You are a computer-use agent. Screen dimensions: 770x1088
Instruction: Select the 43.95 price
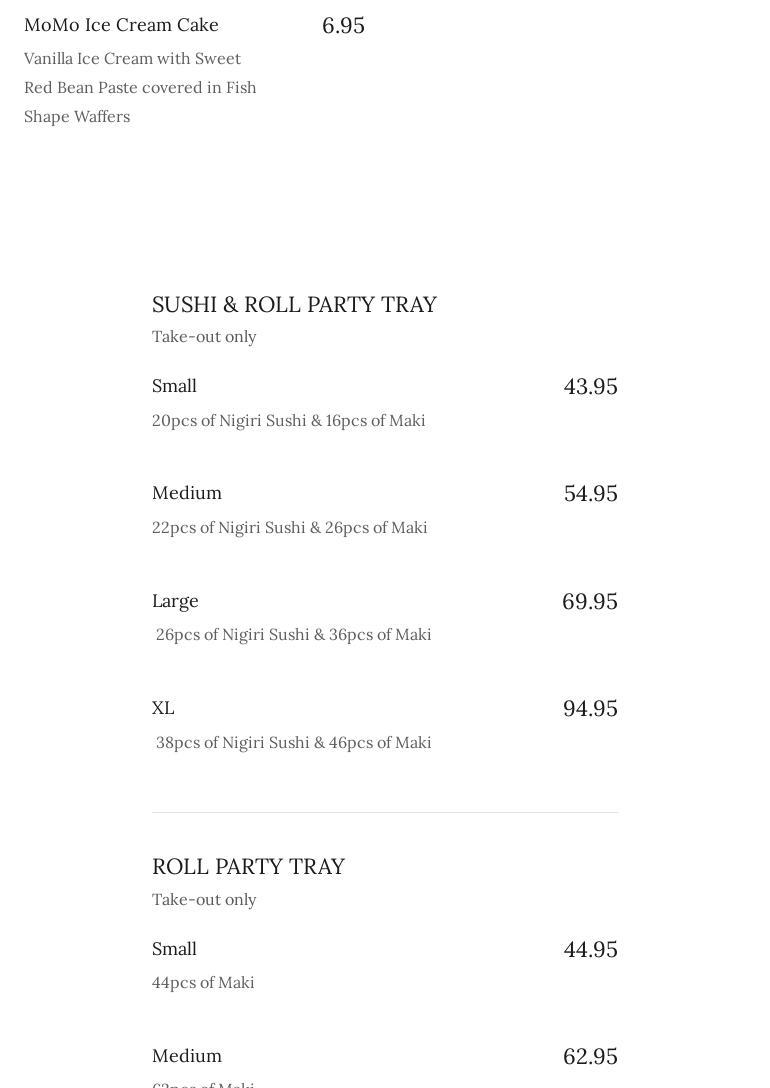tap(590, 387)
